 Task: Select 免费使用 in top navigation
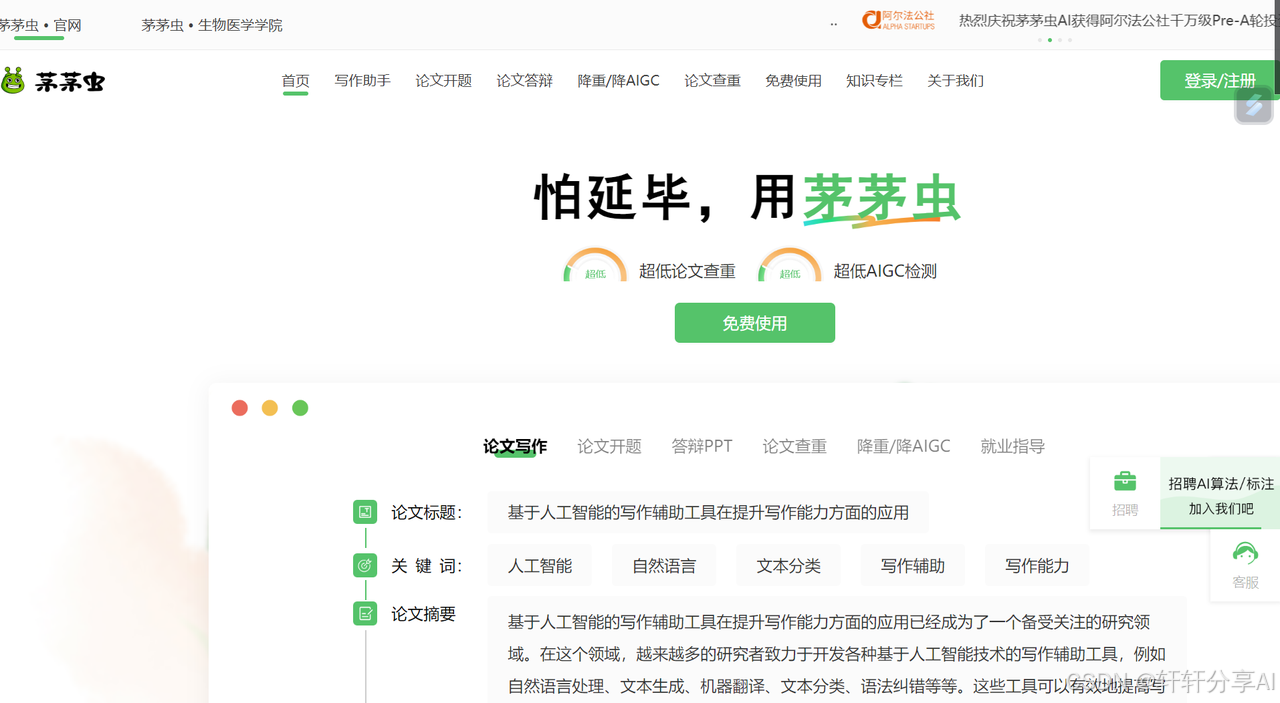[793, 81]
